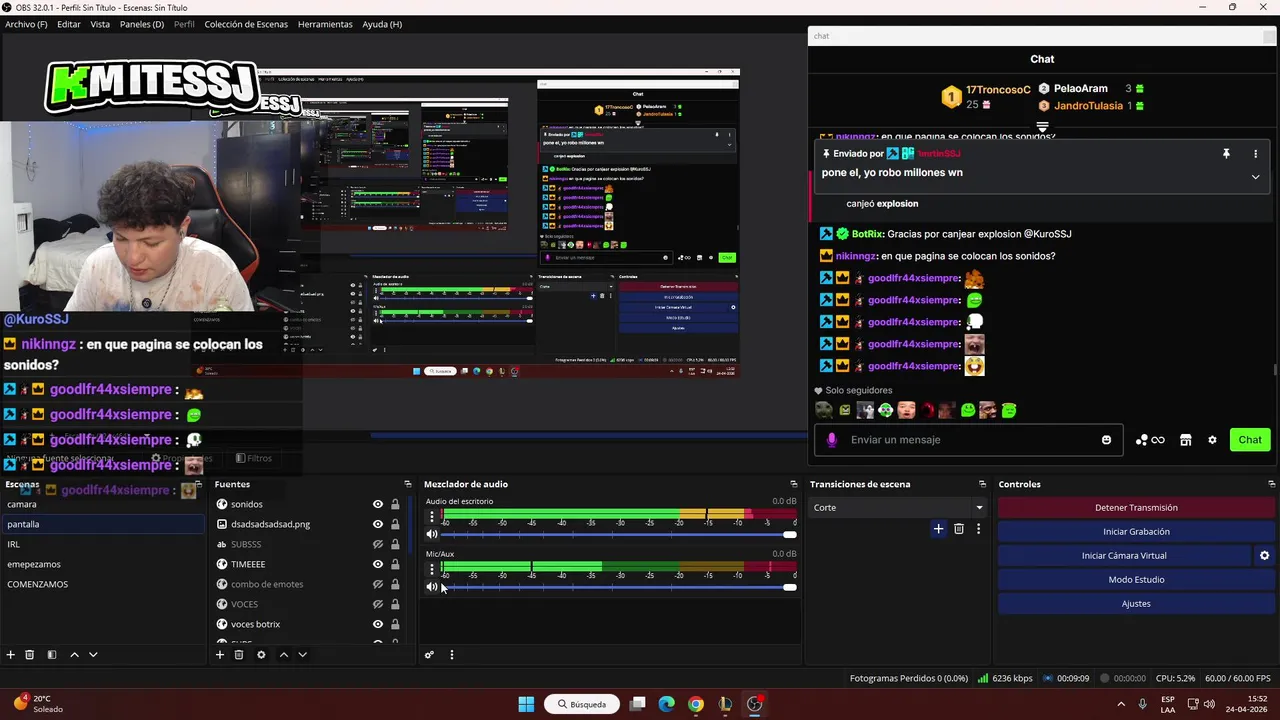Image resolution: width=1280 pixels, height=720 pixels.
Task: Open Ayuda (H) menu
Action: [x=382, y=24]
